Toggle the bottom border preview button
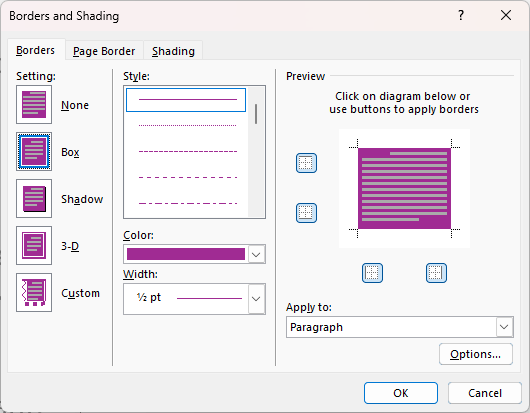The width and height of the screenshot is (530, 413). pos(306,213)
